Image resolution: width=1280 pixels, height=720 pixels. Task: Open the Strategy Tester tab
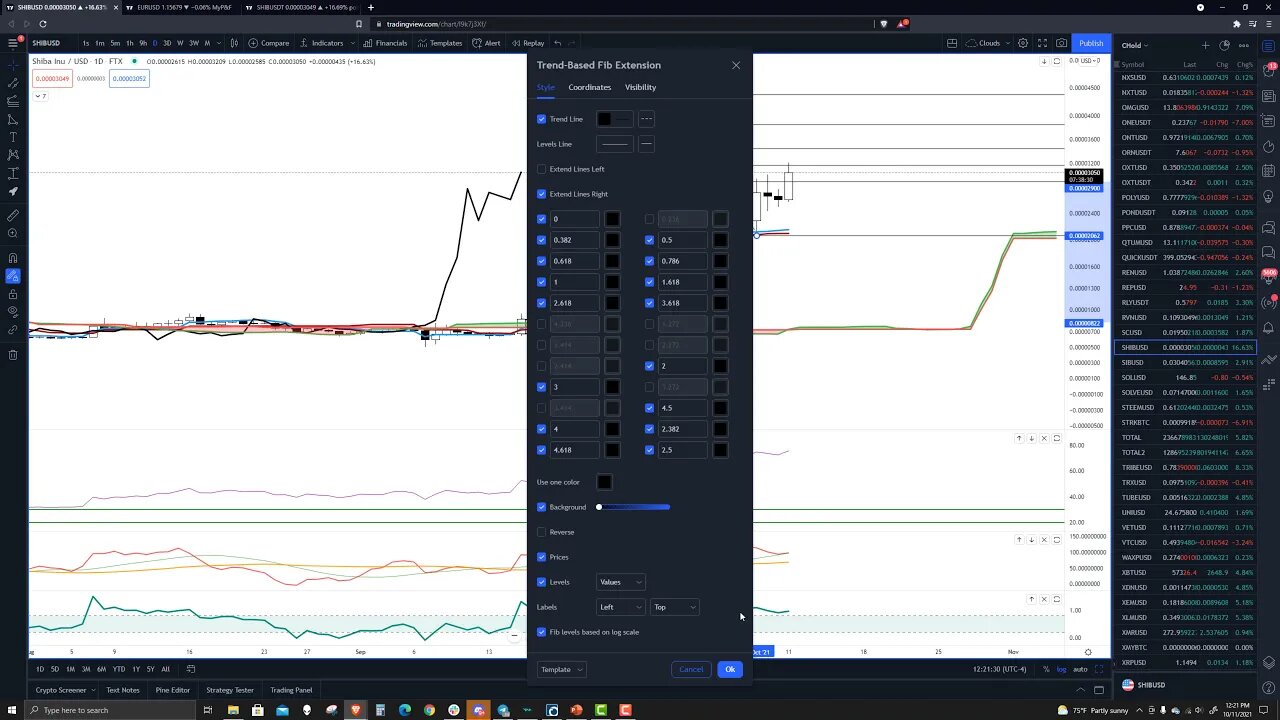230,690
